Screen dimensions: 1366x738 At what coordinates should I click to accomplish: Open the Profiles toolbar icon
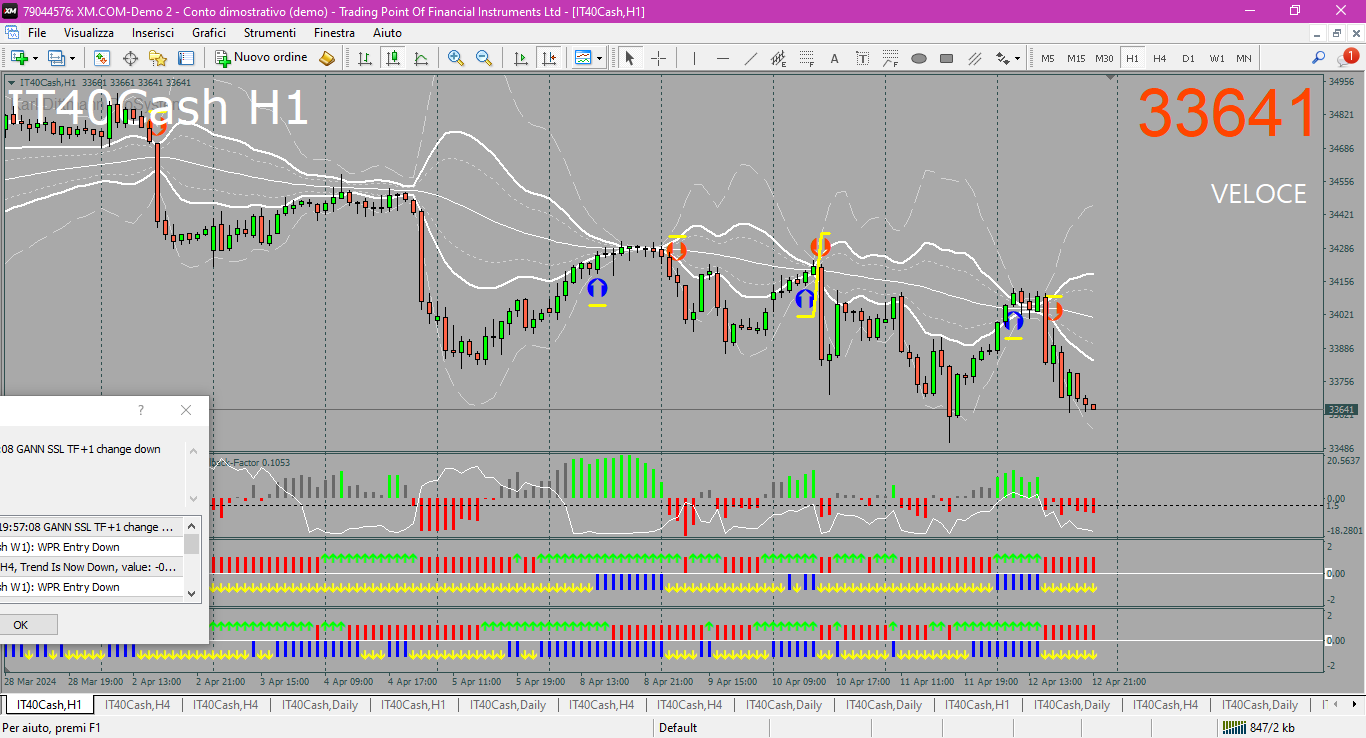[56, 58]
